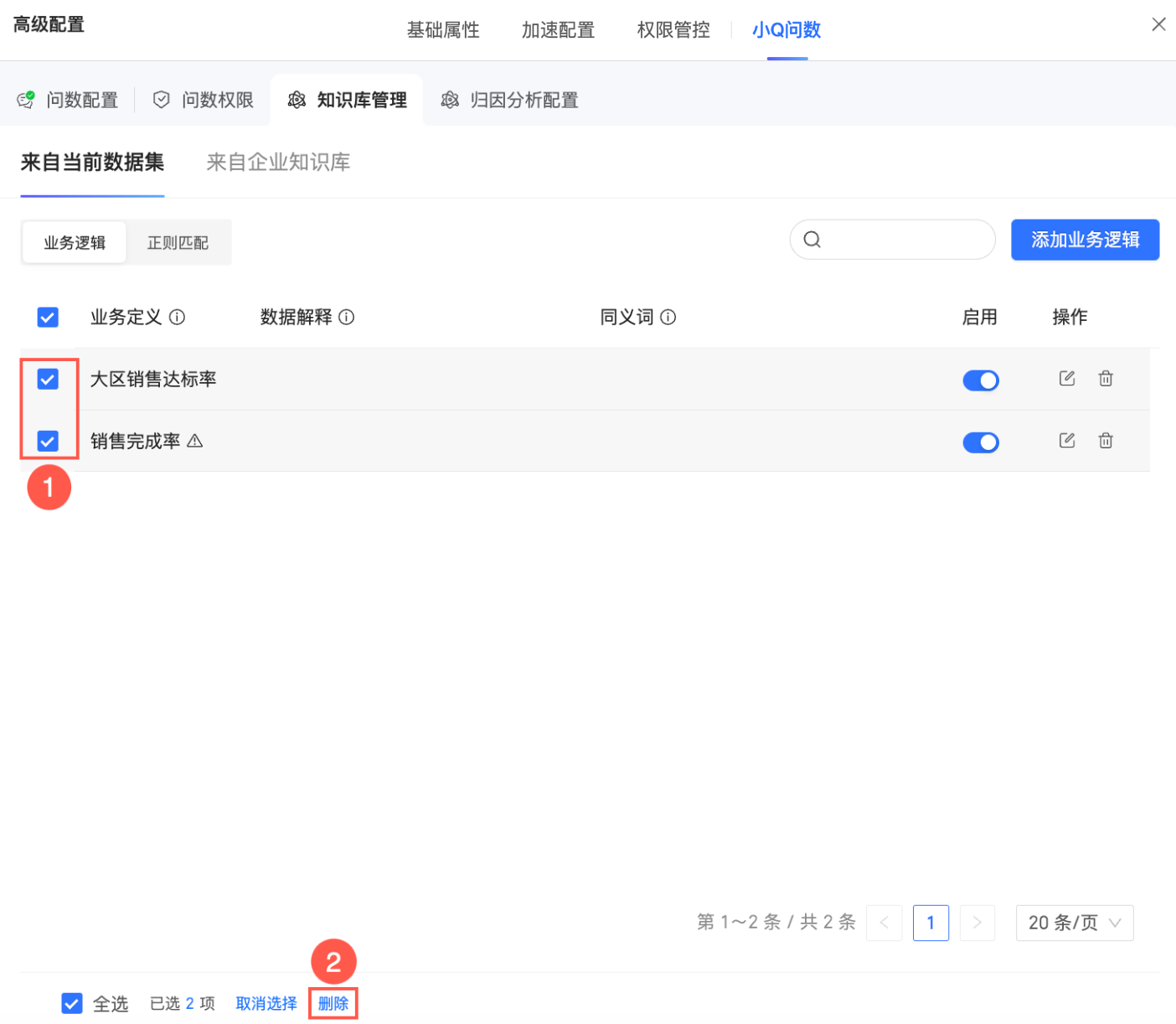
Task: Open the 归因分析配置 sub-tab
Action: pyautogui.click(x=509, y=101)
